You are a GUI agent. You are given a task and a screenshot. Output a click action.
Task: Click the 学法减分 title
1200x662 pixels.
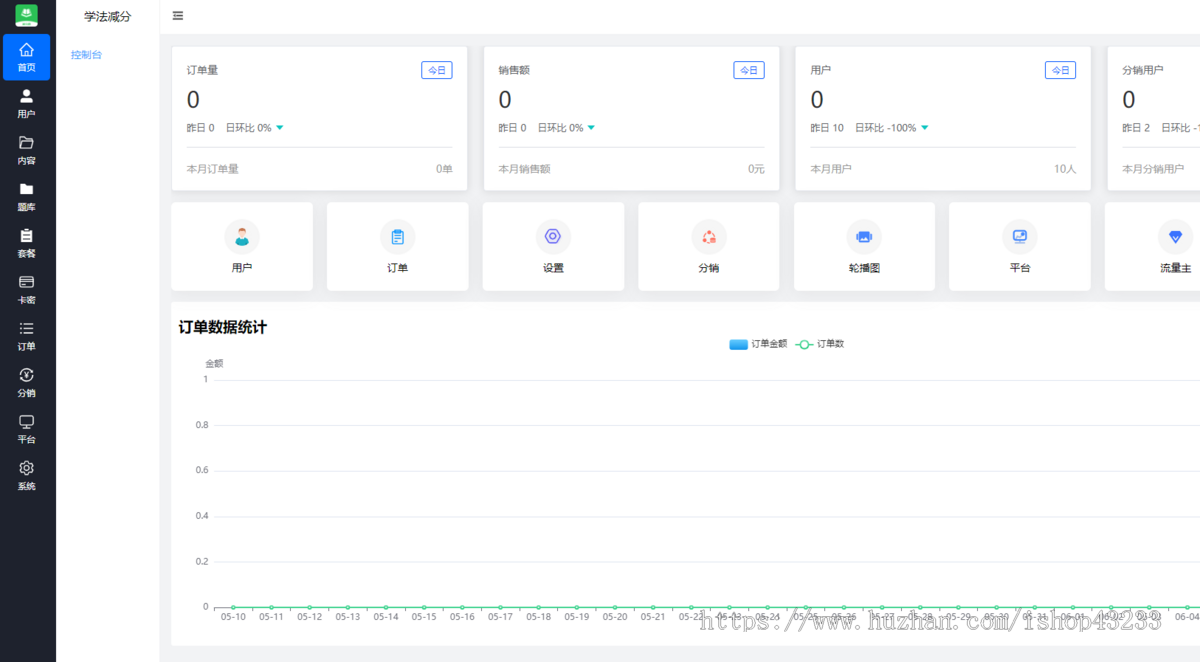pyautogui.click(x=107, y=16)
